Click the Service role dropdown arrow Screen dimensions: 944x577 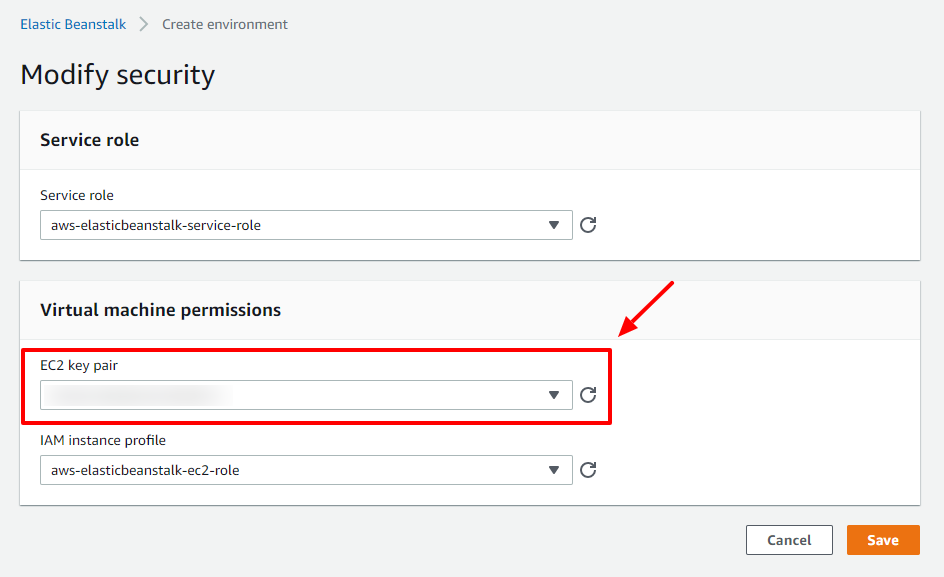coord(554,225)
